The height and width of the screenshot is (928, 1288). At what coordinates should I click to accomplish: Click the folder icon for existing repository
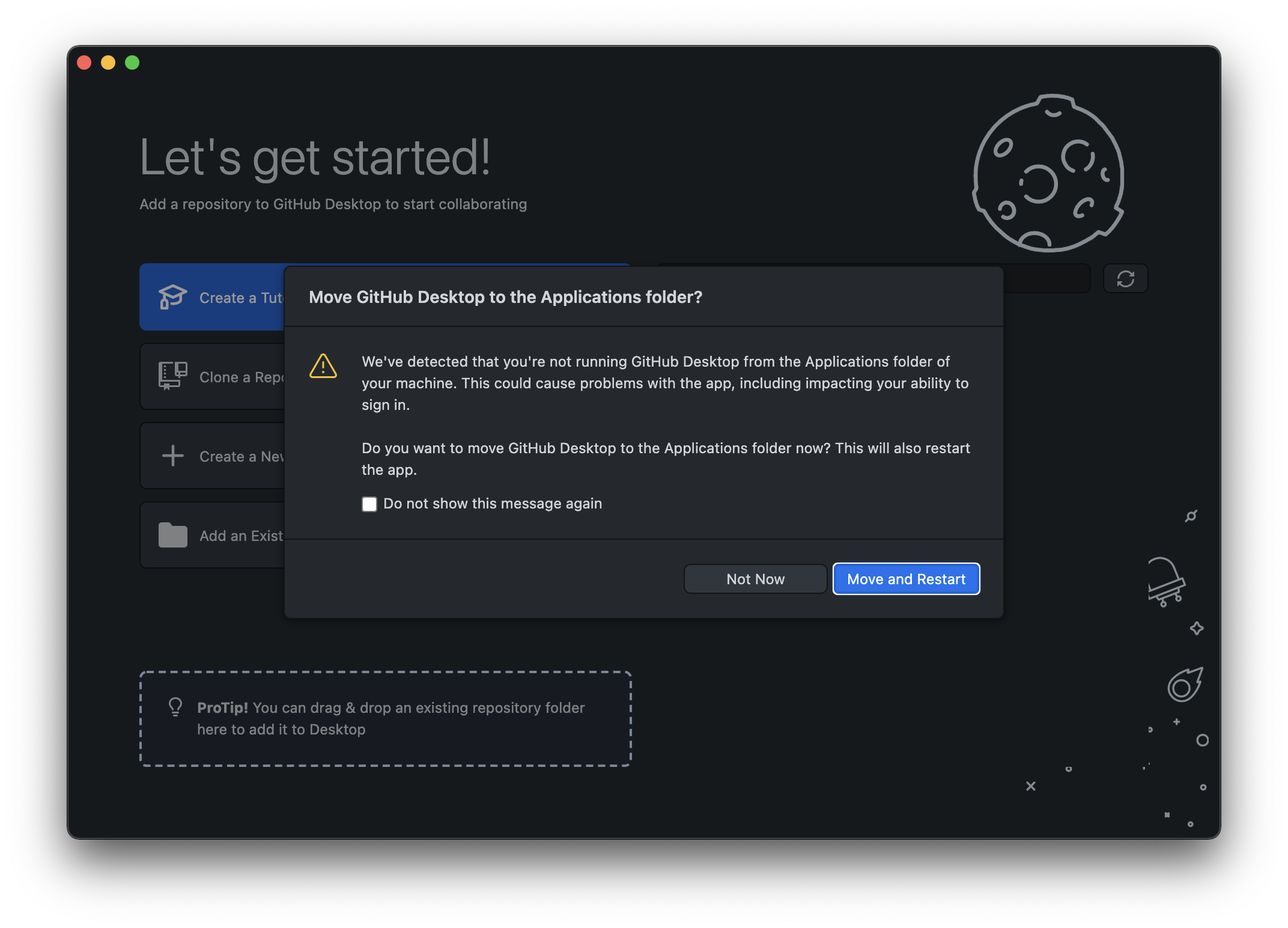coord(172,535)
